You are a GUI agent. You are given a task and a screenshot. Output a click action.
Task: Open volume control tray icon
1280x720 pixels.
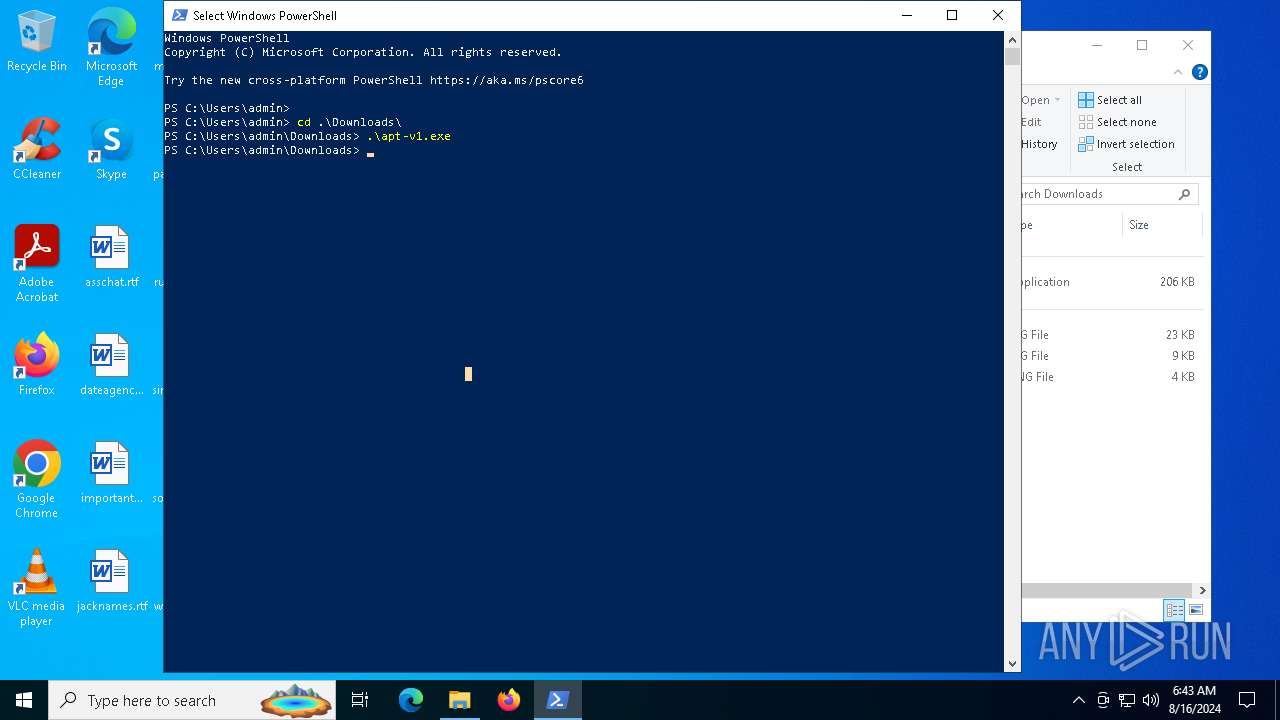[1151, 700]
